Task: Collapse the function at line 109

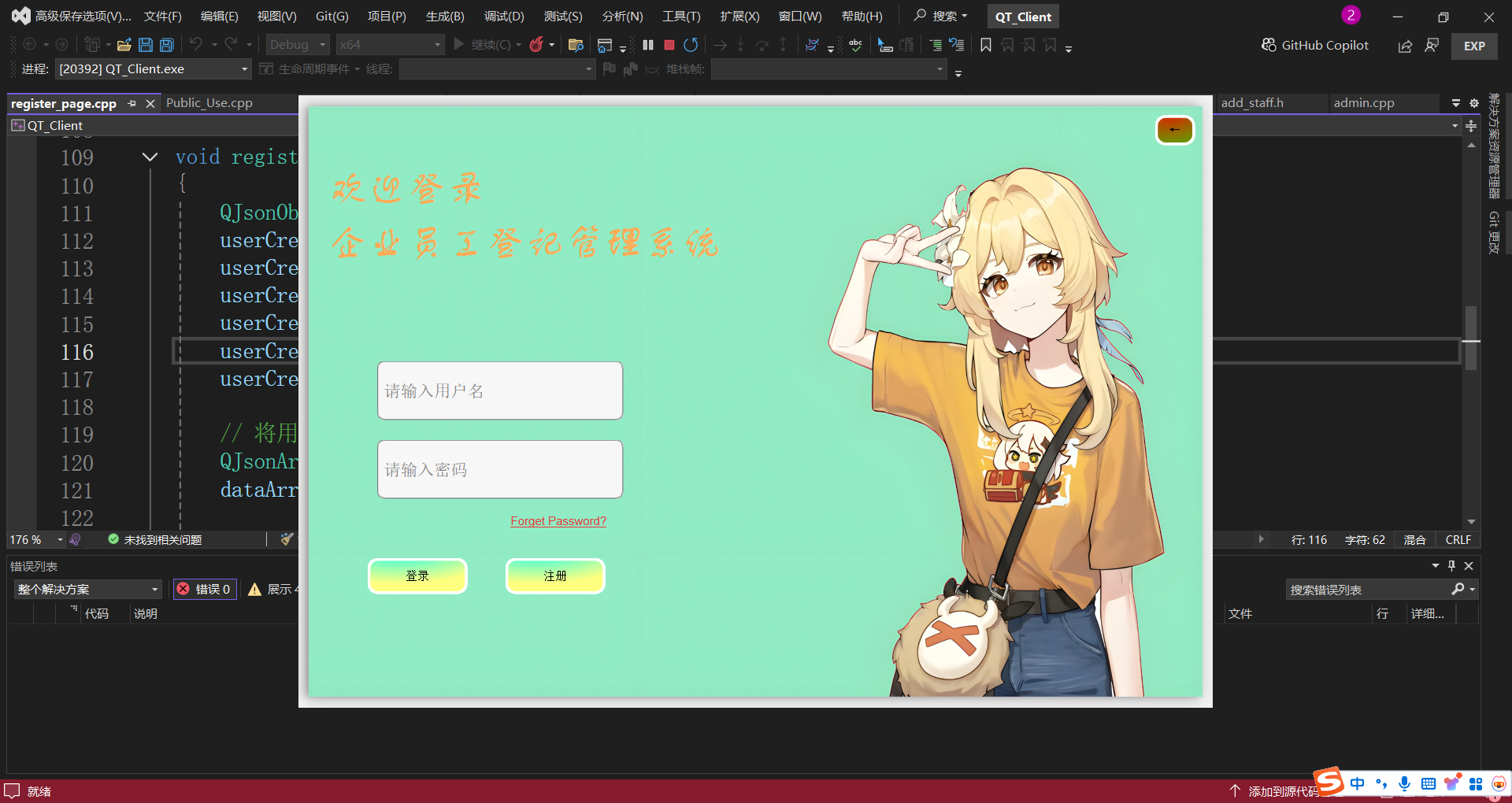Action: 150,157
